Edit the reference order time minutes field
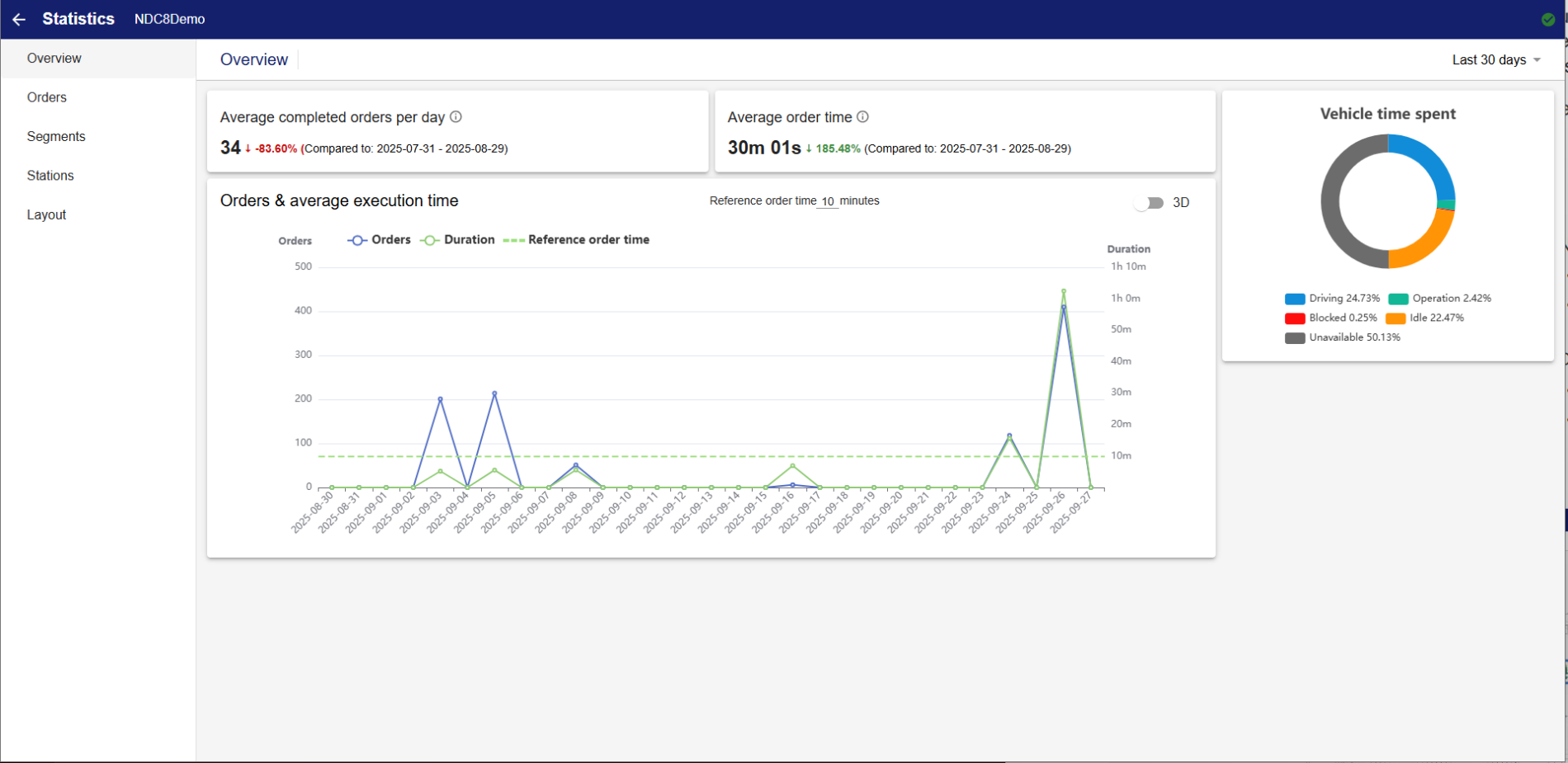The image size is (1568, 763). click(x=828, y=201)
